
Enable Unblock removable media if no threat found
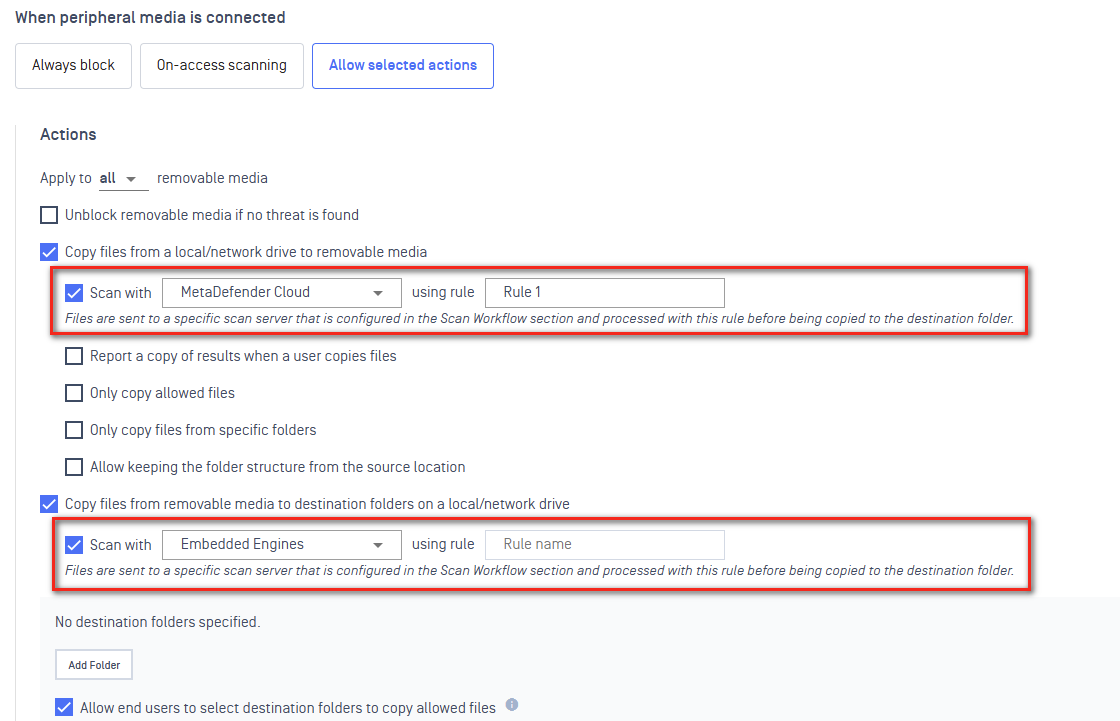coord(49,215)
